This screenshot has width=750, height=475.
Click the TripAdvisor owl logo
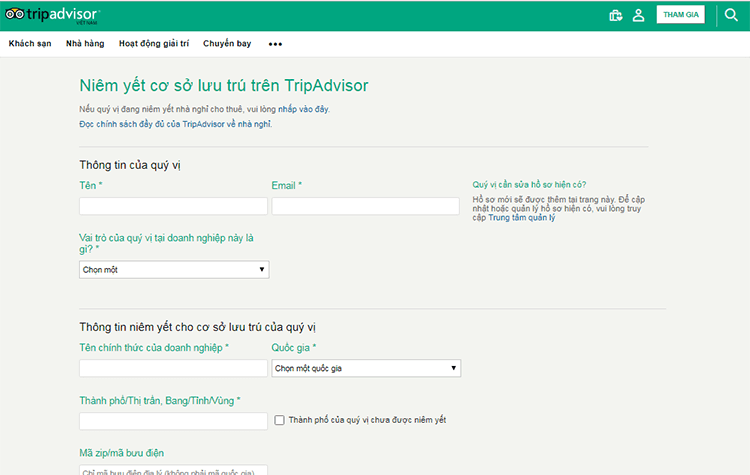52,15
